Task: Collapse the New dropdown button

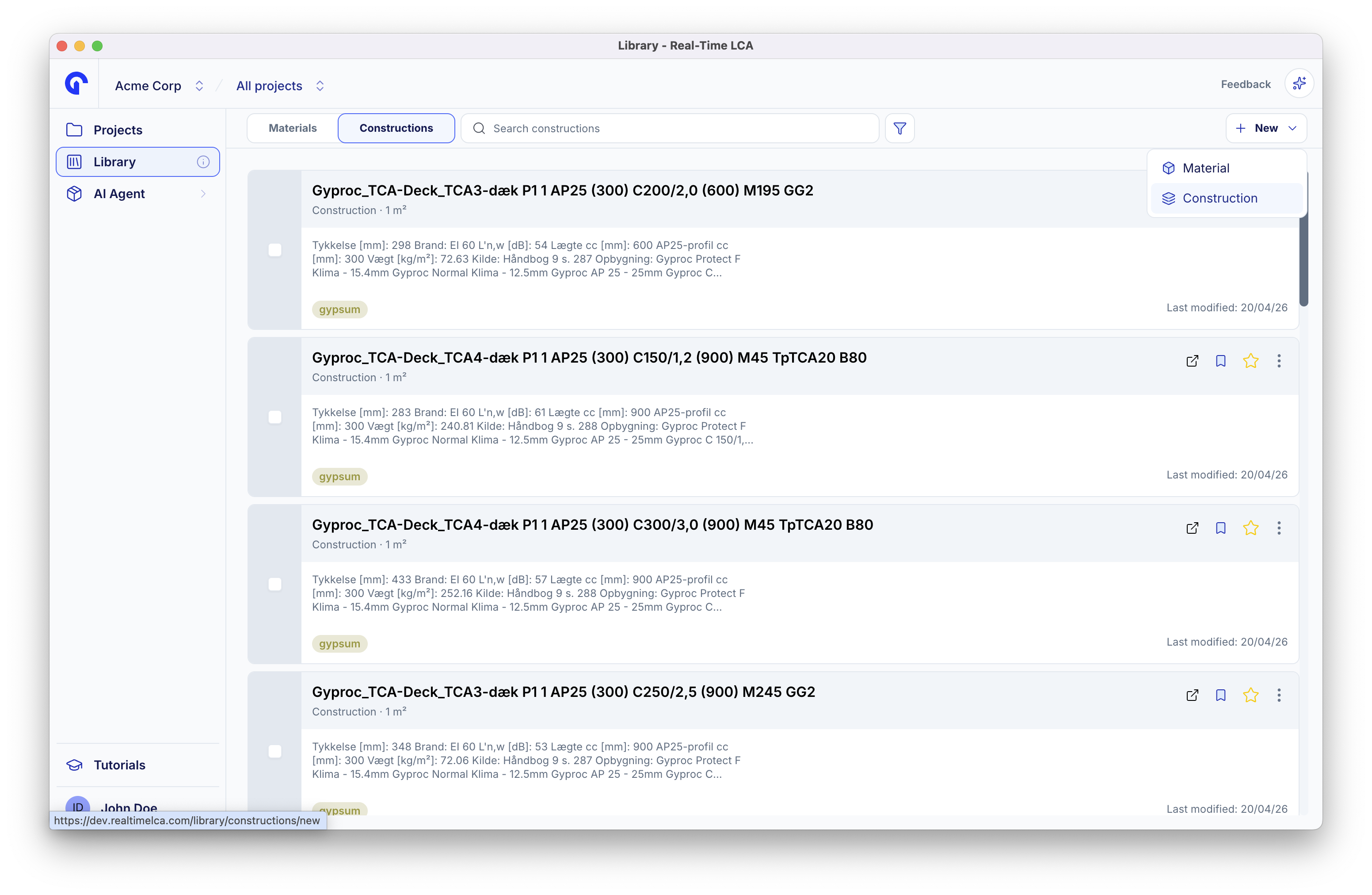Action: pyautogui.click(x=1266, y=128)
